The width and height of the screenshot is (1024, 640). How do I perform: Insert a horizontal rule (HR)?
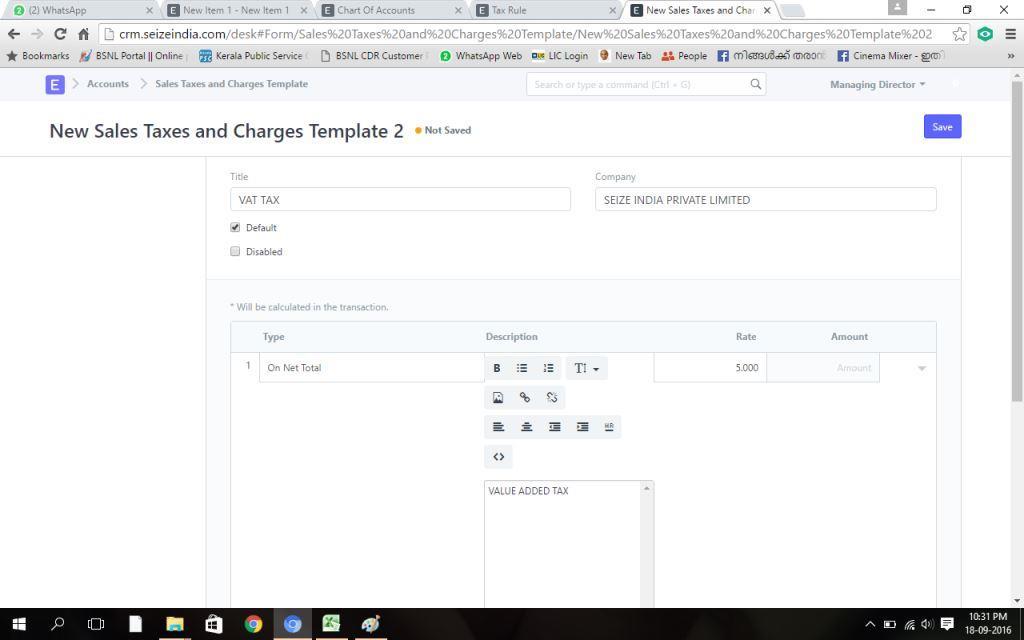tap(609, 427)
